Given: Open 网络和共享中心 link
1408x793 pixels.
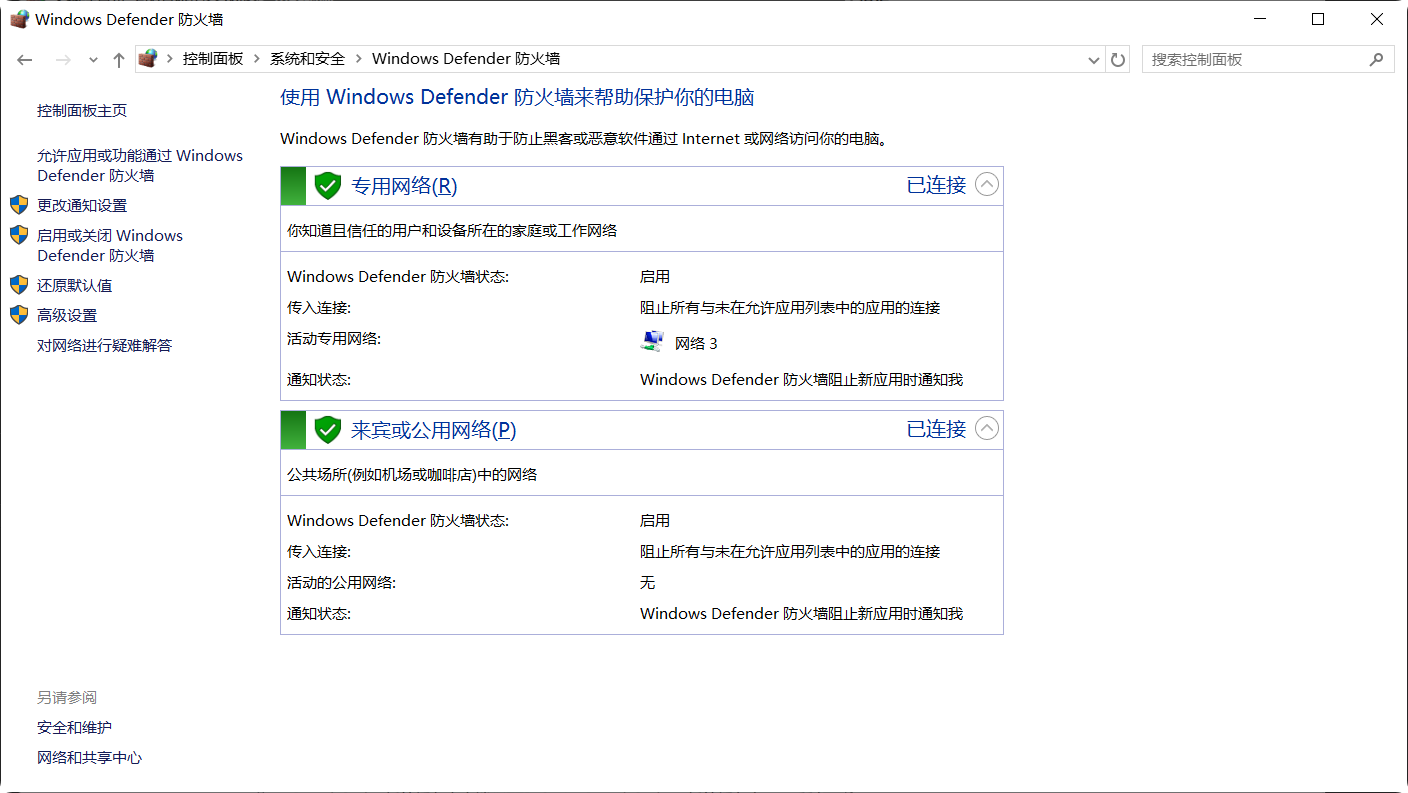Looking at the screenshot, I should (x=90, y=758).
